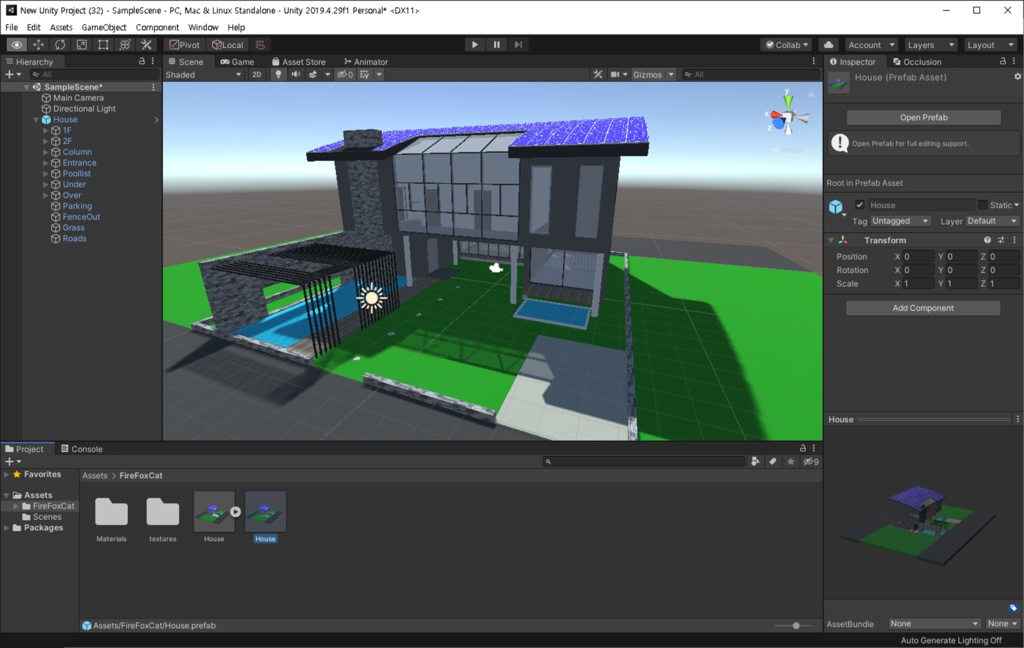This screenshot has width=1024, height=648.
Task: Select the Scale tool
Action: tap(80, 44)
